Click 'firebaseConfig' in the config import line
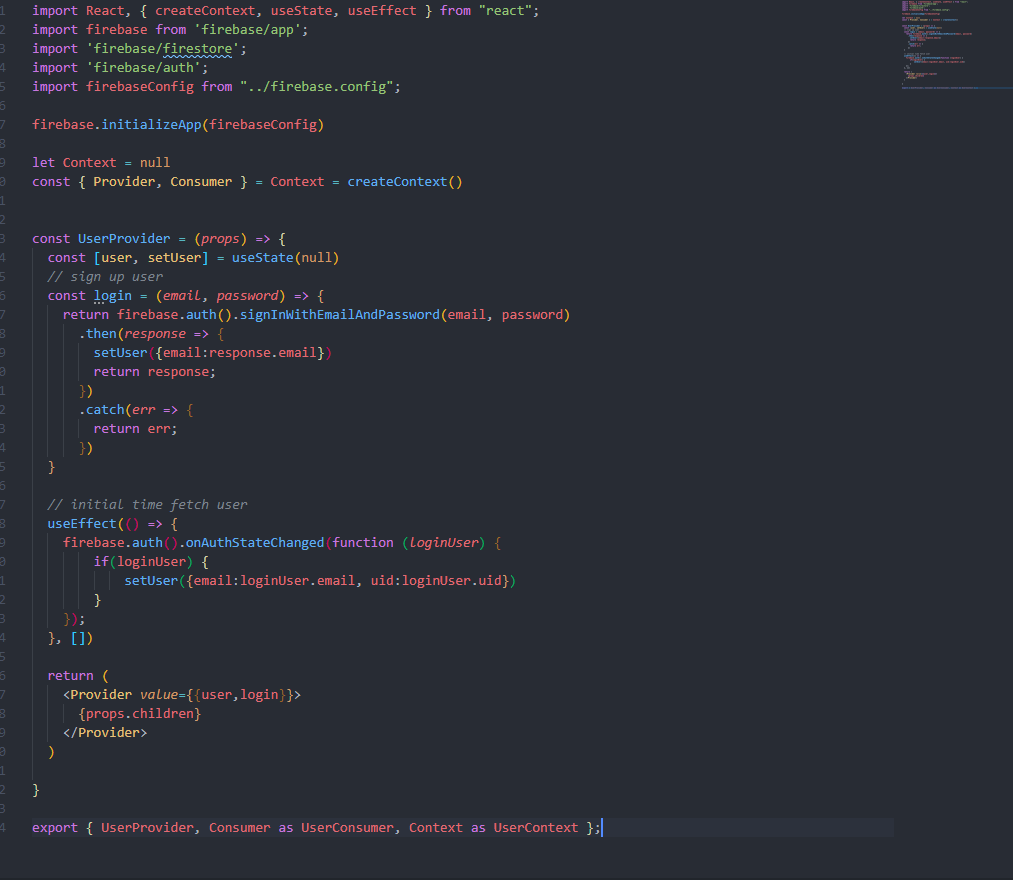 click(140, 86)
